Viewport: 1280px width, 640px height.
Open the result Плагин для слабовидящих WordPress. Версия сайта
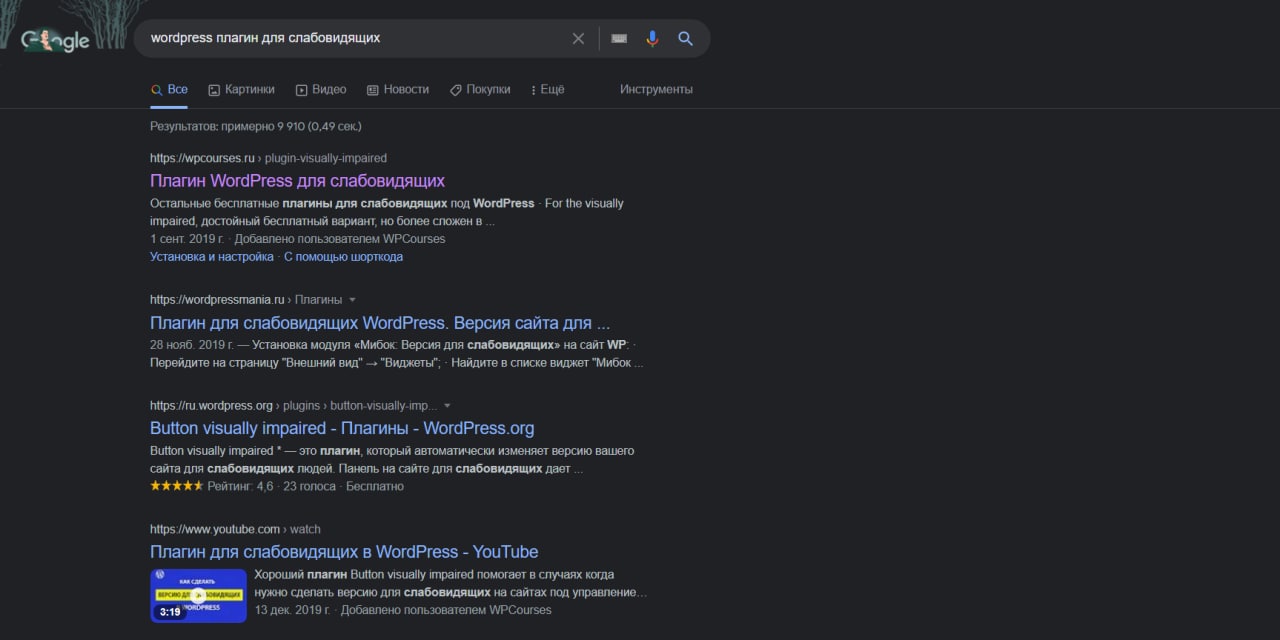coord(380,323)
